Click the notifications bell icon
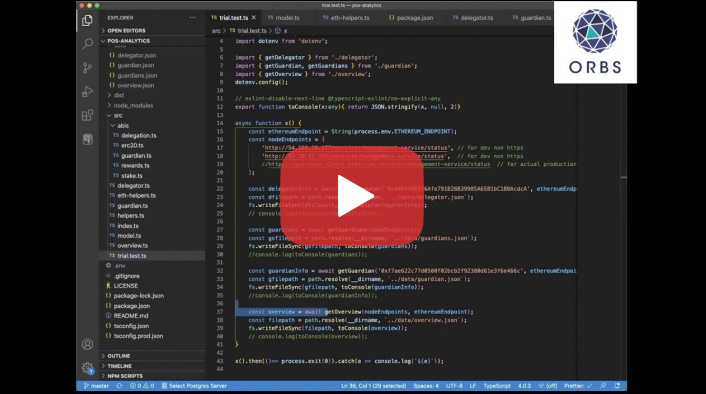The width and height of the screenshot is (706, 394). 617,386
